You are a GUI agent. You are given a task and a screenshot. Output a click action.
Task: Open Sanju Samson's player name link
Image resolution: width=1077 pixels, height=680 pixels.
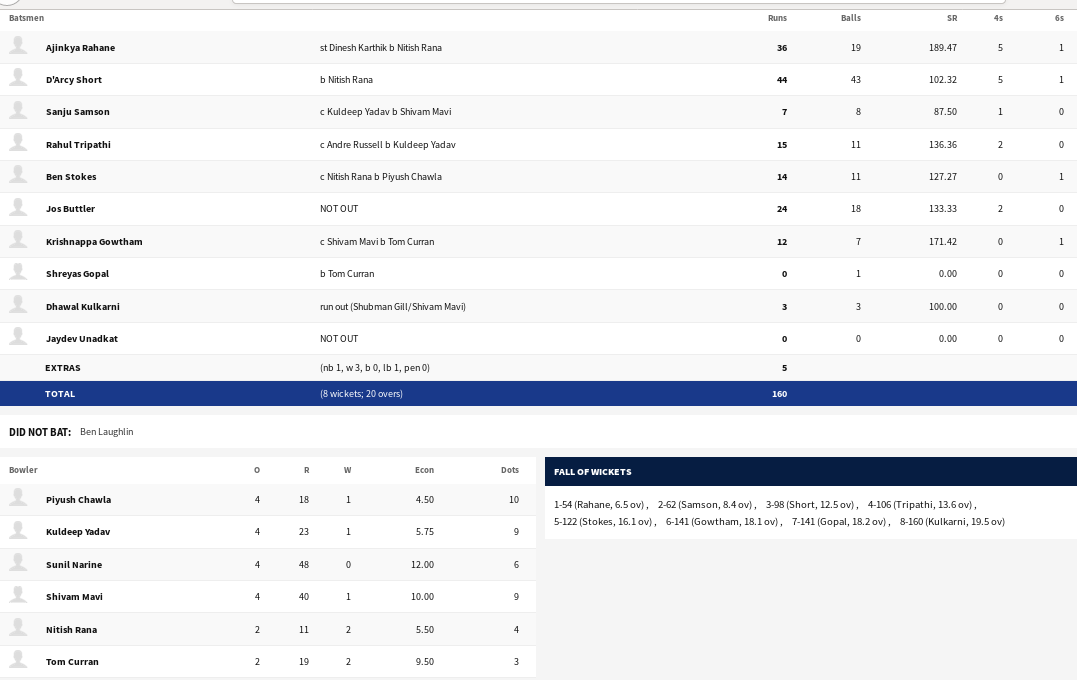tap(78, 112)
